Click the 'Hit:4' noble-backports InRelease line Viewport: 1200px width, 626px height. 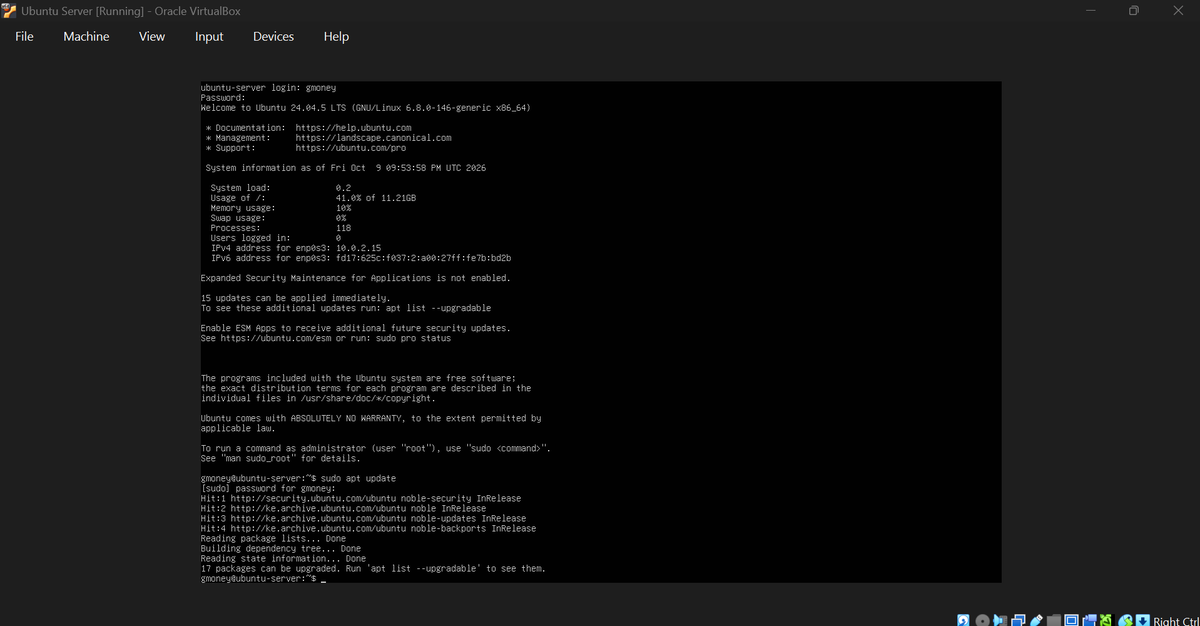point(368,528)
